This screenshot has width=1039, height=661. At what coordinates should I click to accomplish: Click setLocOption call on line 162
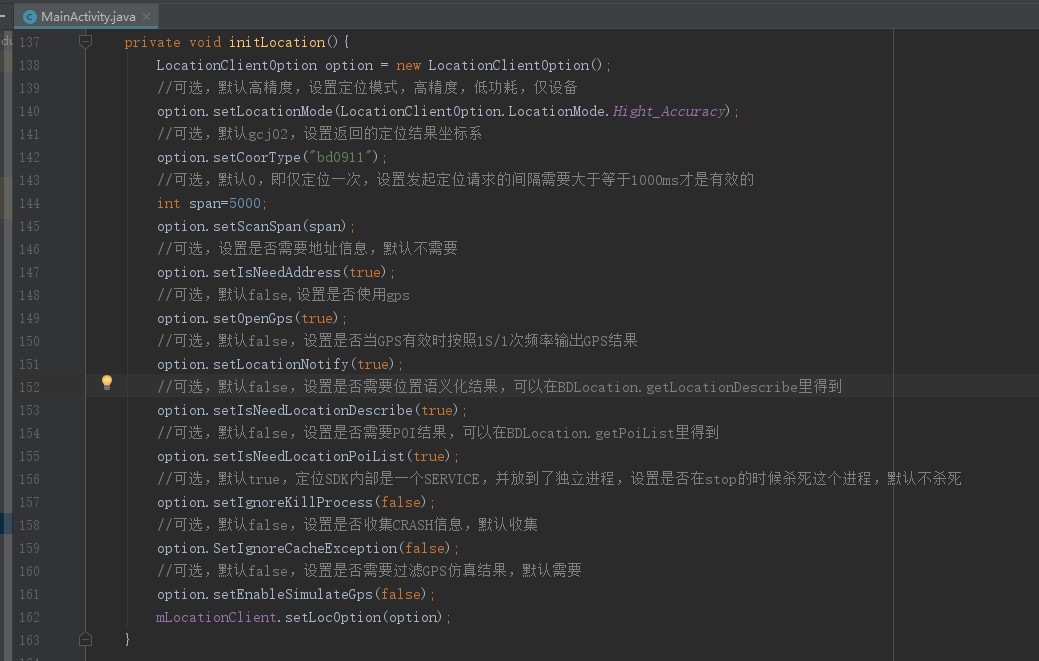click(x=333, y=617)
